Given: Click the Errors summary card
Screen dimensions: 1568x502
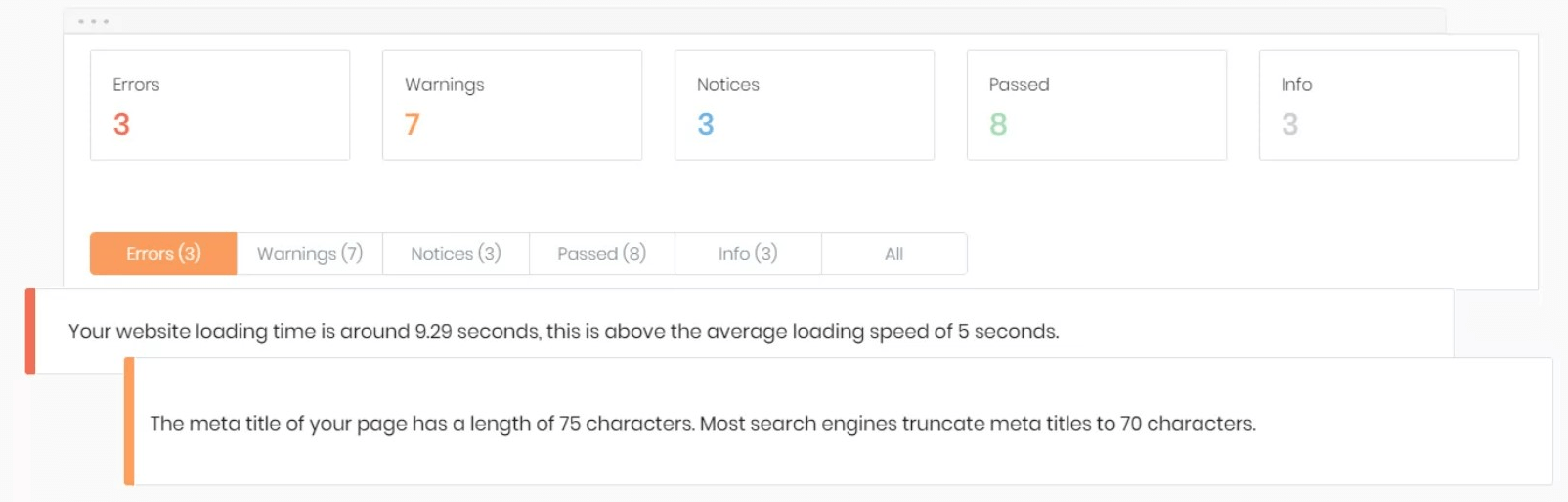Looking at the screenshot, I should (x=220, y=105).
